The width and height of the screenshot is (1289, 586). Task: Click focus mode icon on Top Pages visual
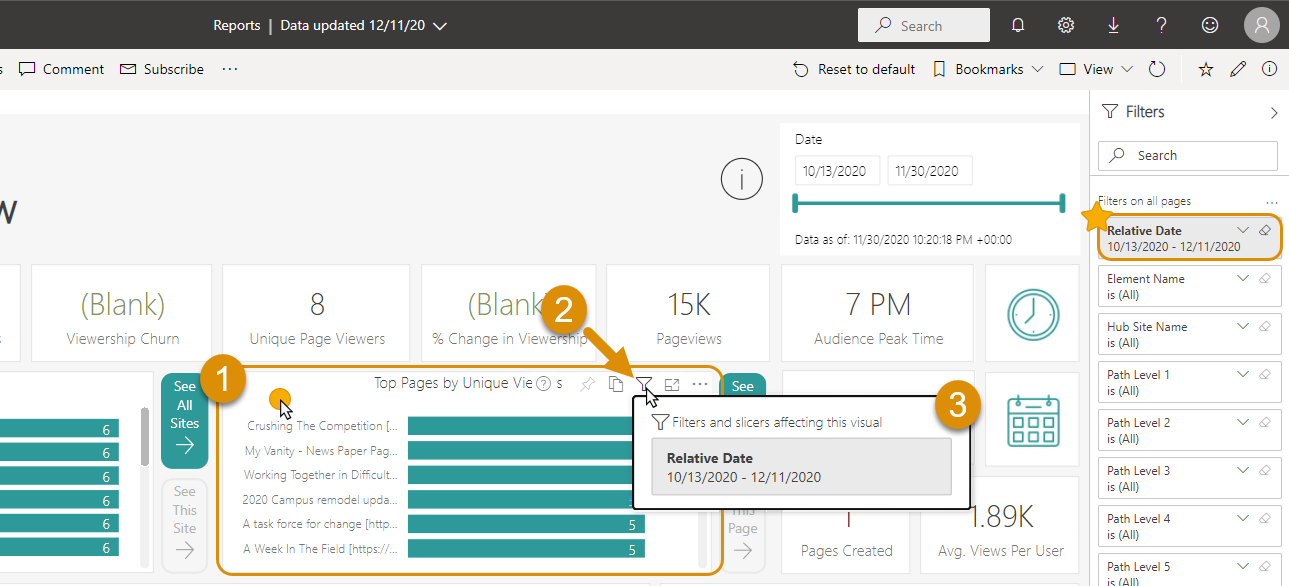[672, 384]
